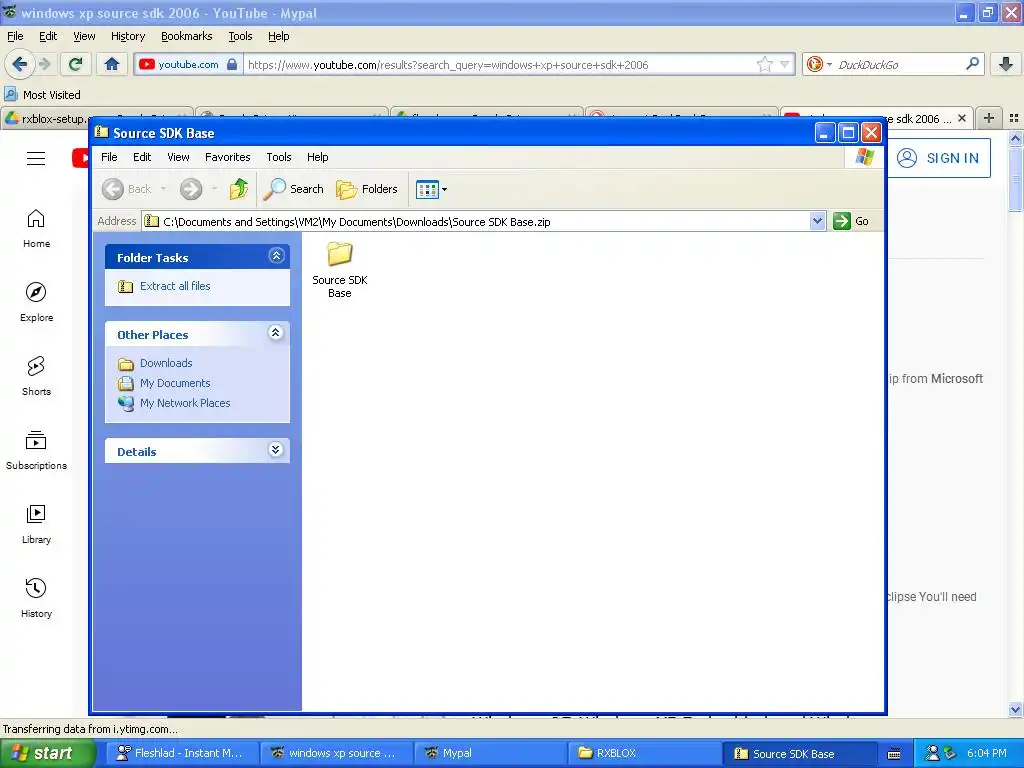Open My Network Places link

point(185,404)
